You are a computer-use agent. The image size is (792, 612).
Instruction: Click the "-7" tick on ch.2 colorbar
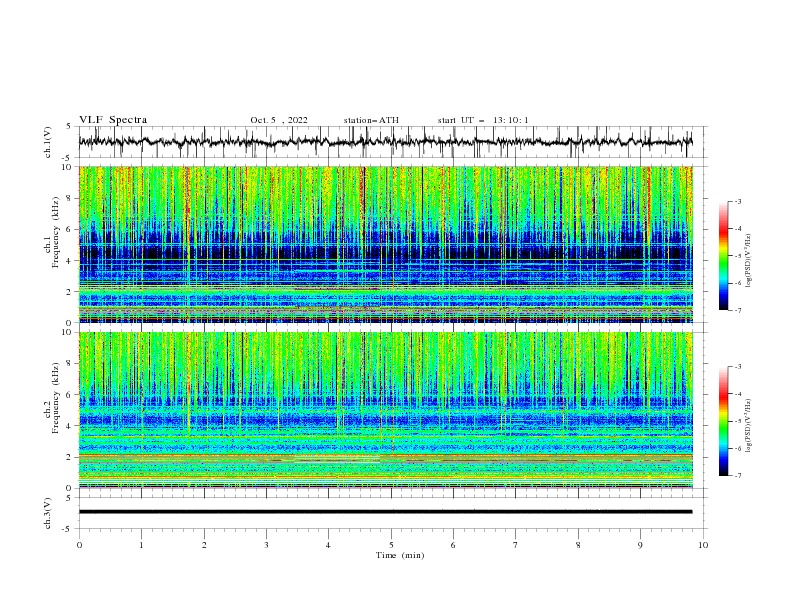[x=738, y=475]
